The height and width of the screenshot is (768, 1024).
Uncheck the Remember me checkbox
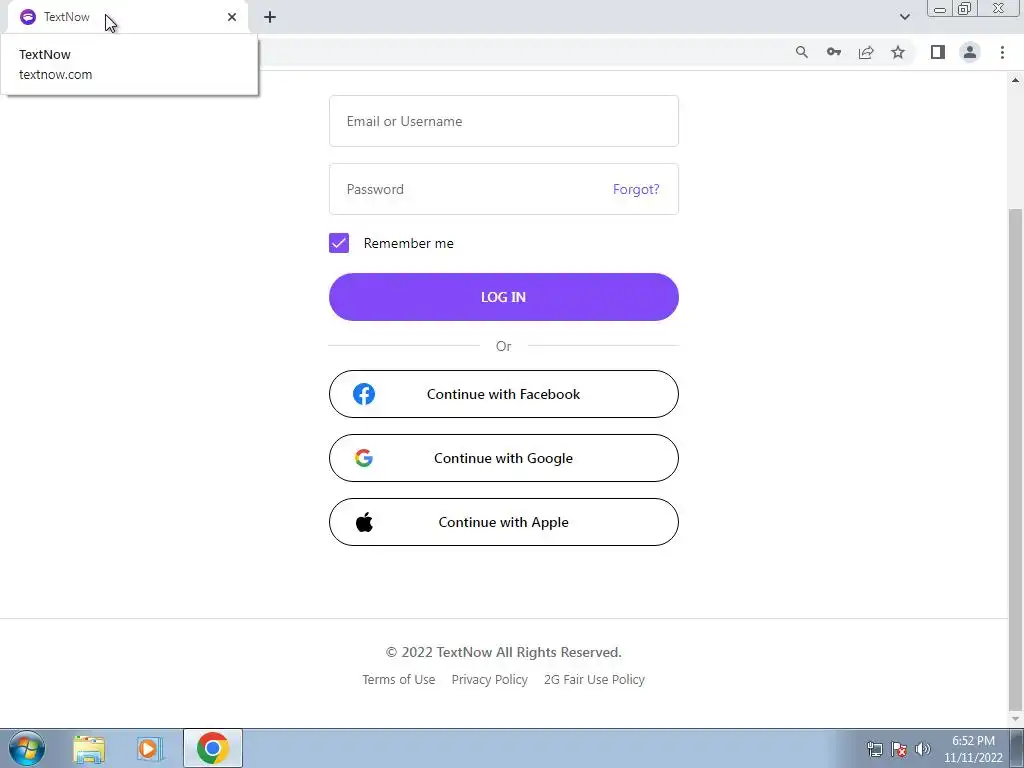pyautogui.click(x=339, y=243)
